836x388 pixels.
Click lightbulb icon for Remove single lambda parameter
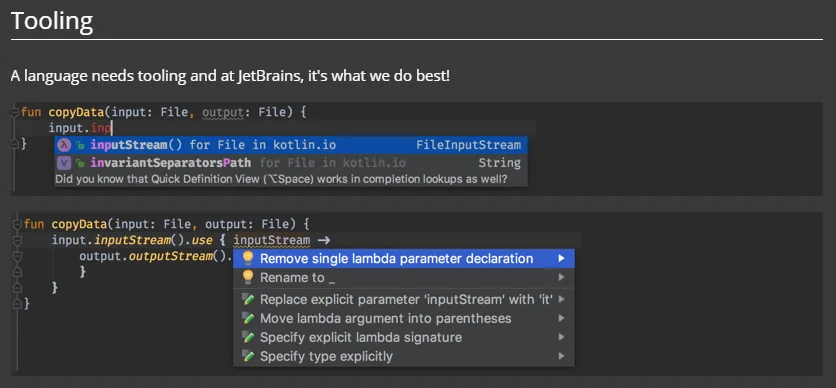(247, 258)
